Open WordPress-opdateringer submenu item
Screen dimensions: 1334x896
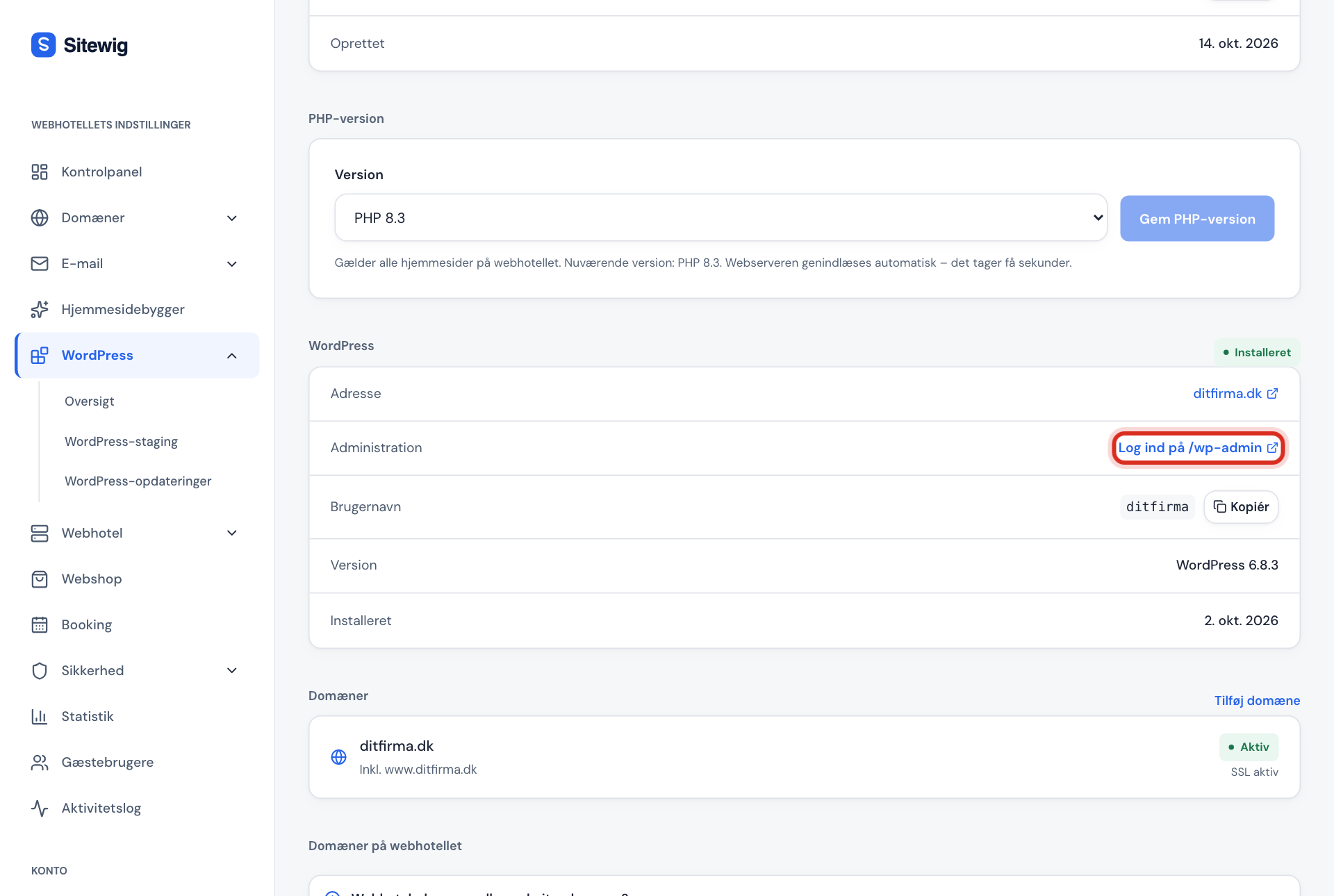tap(138, 481)
